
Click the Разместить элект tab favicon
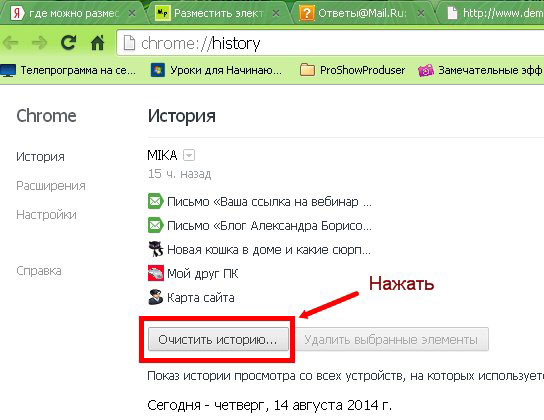click(162, 13)
